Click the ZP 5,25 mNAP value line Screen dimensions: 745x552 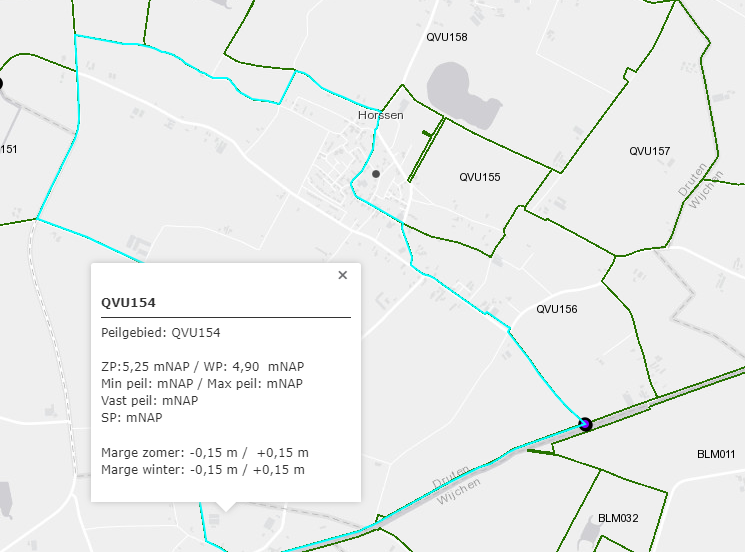(x=203, y=365)
